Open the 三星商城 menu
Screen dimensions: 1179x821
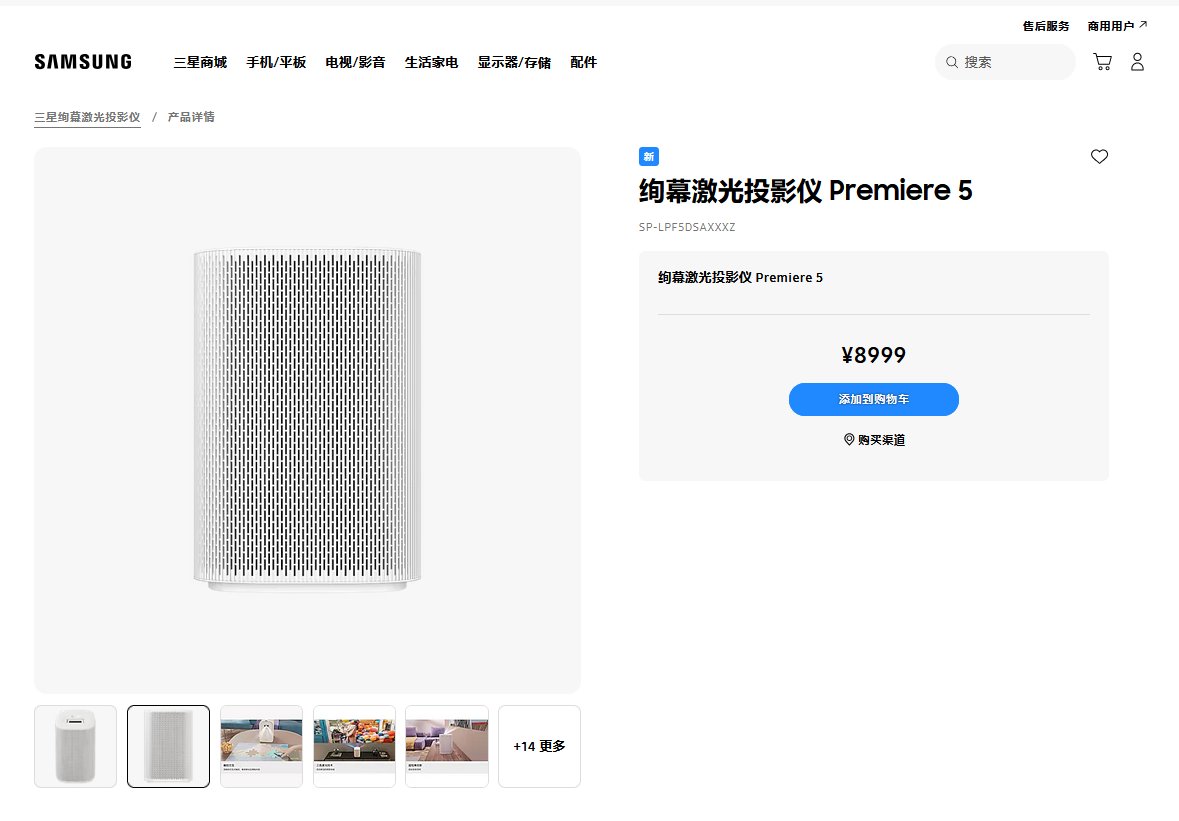[x=200, y=62]
